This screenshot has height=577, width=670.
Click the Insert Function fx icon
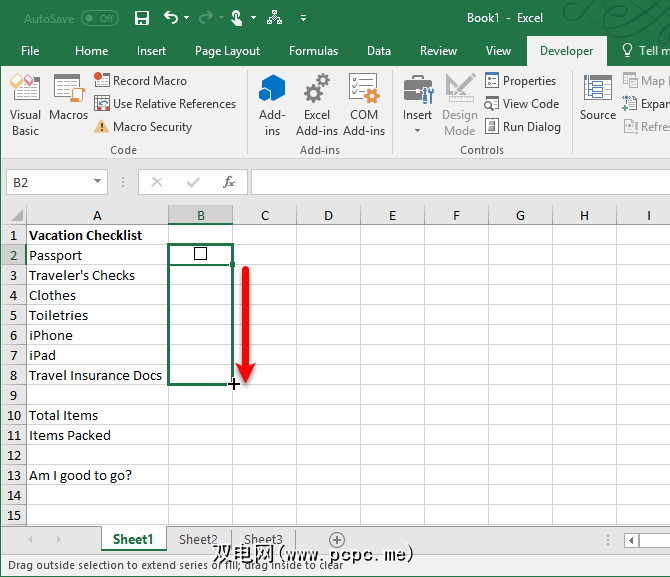(x=229, y=182)
